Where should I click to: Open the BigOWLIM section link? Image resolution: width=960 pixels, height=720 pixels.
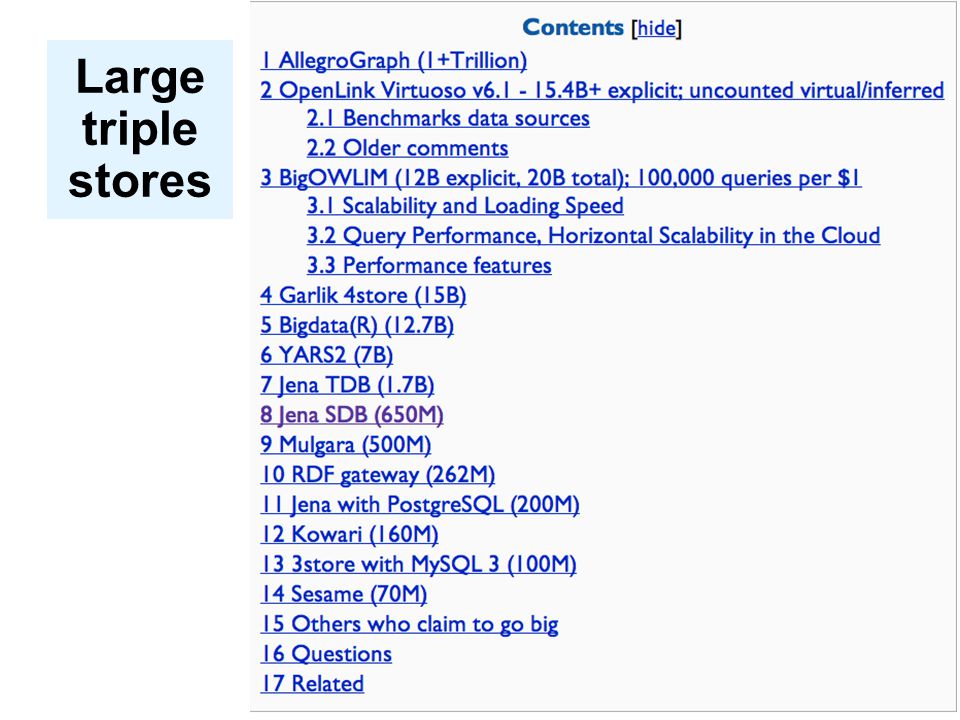tap(561, 178)
